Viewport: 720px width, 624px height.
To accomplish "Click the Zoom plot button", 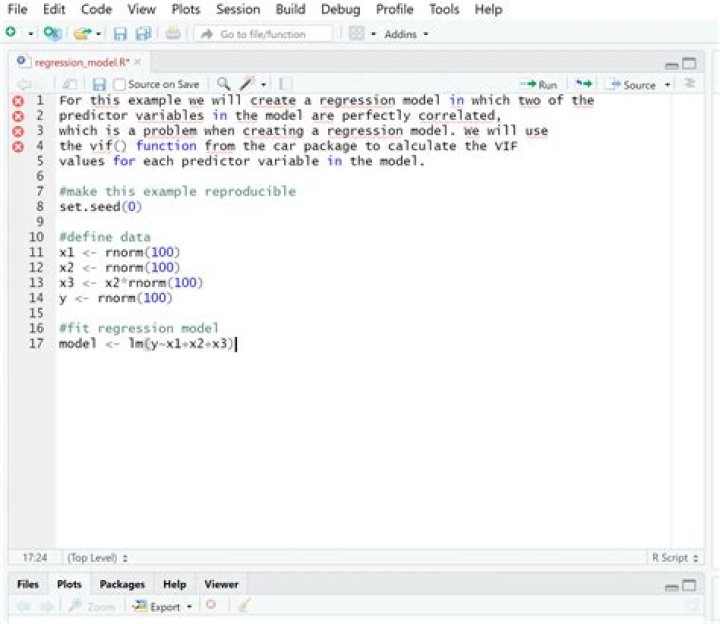I will pos(92,607).
